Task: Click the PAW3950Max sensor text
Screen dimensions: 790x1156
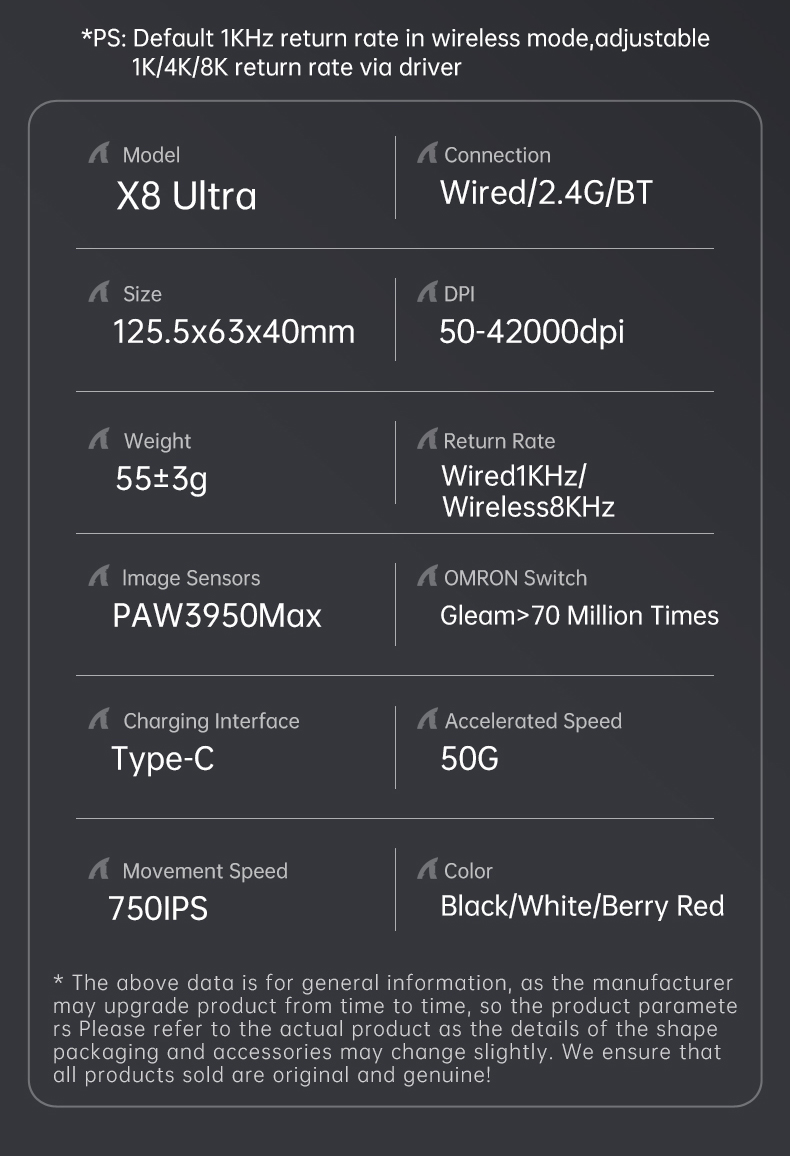Action: point(217,616)
